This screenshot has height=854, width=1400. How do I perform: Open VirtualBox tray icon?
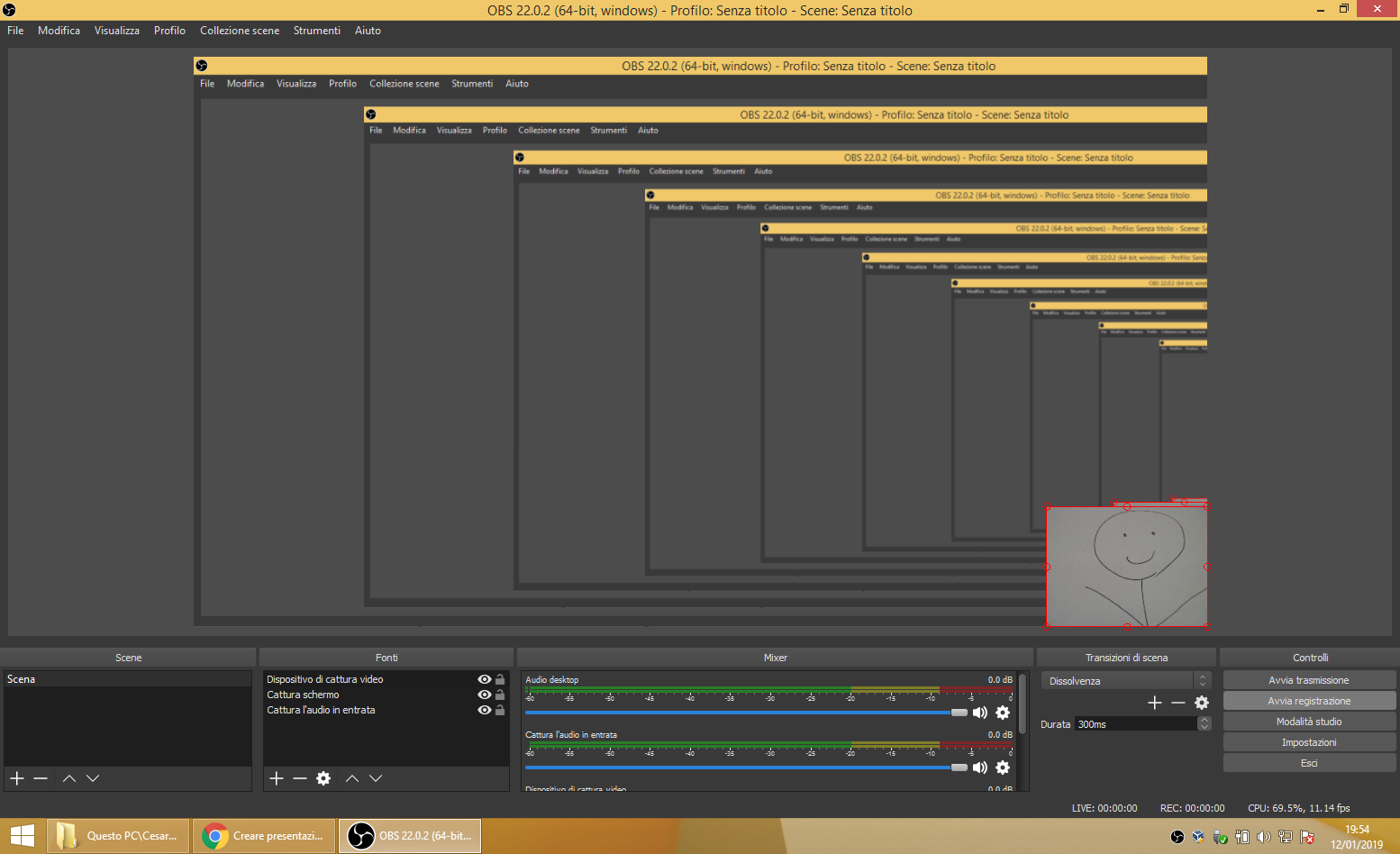[1198, 837]
